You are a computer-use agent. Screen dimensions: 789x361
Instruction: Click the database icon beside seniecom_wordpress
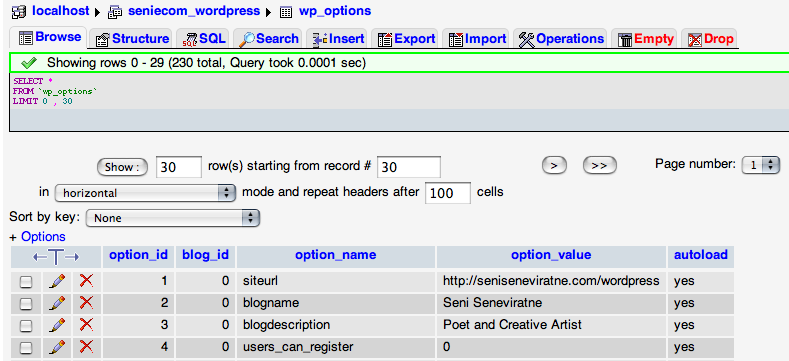[x=115, y=12]
